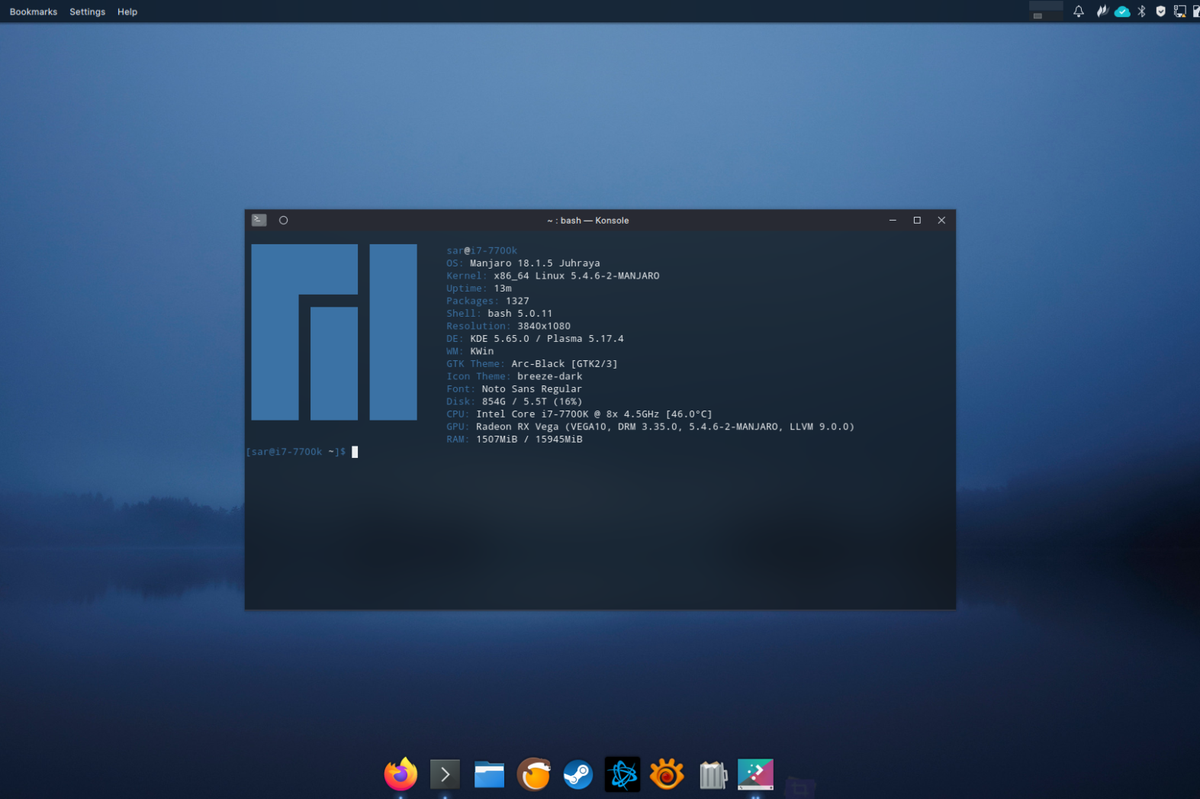
Task: Open XnView image viewer from the taskbar
Action: pos(667,773)
